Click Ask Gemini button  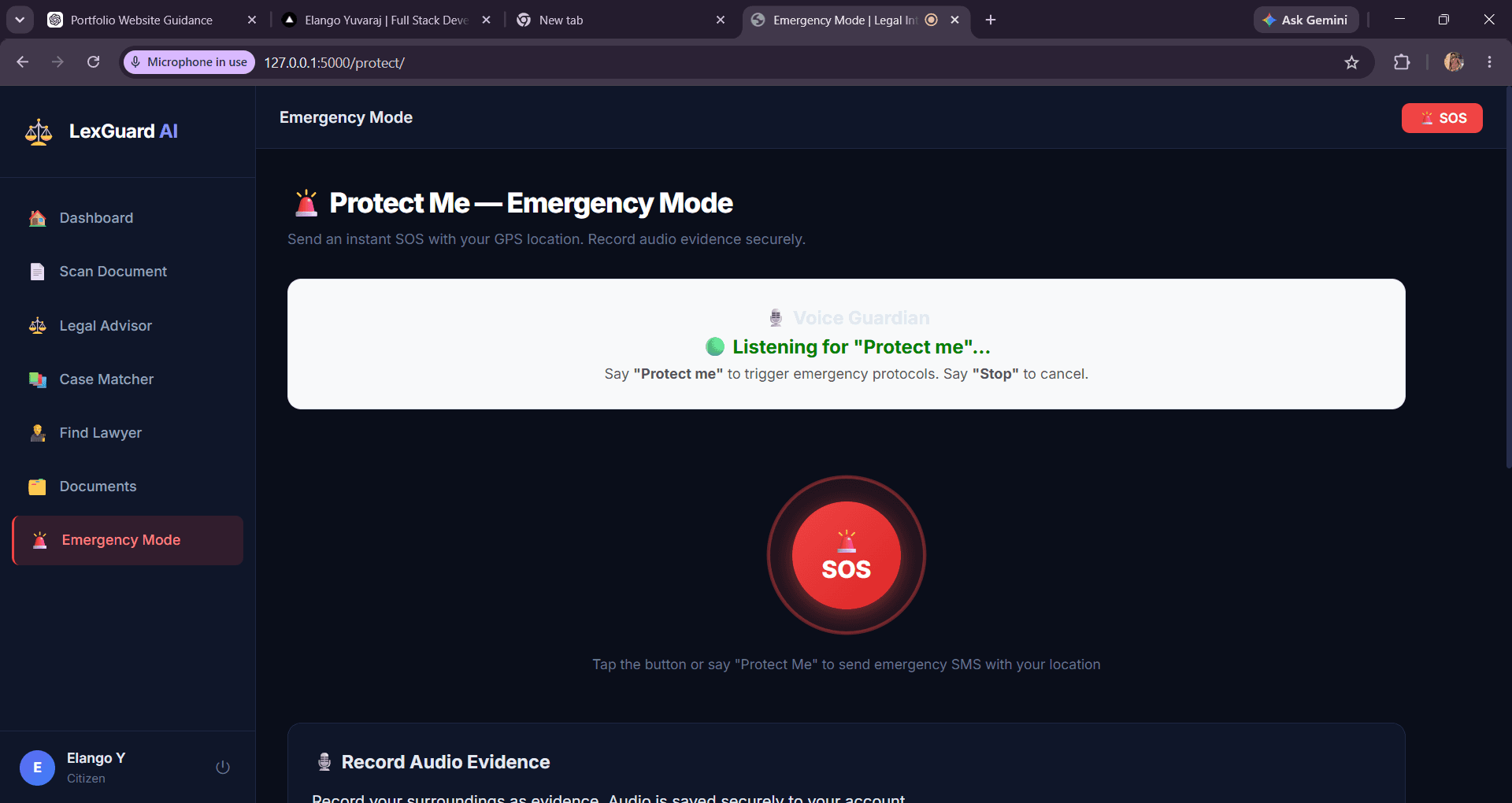(1306, 20)
